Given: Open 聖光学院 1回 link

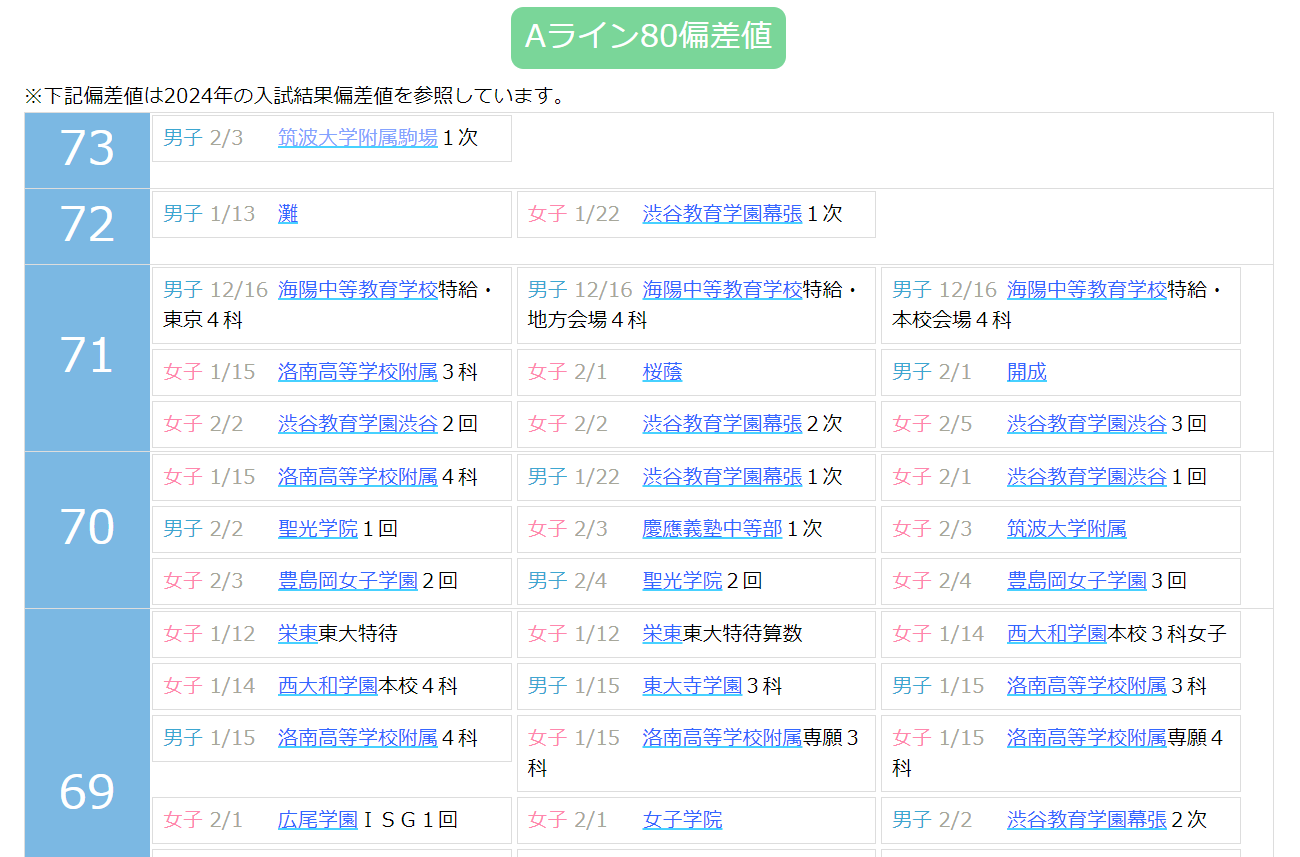Looking at the screenshot, I should (318, 529).
